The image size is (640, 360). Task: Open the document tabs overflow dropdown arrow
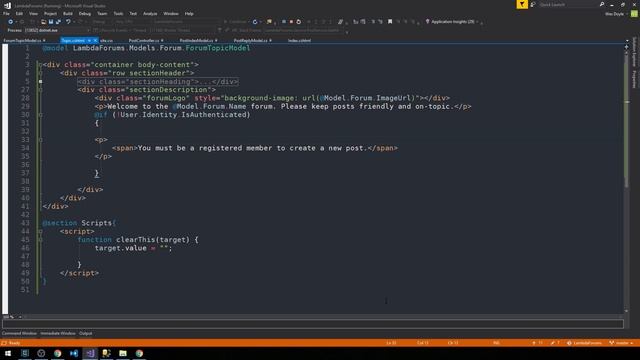[x=627, y=40]
